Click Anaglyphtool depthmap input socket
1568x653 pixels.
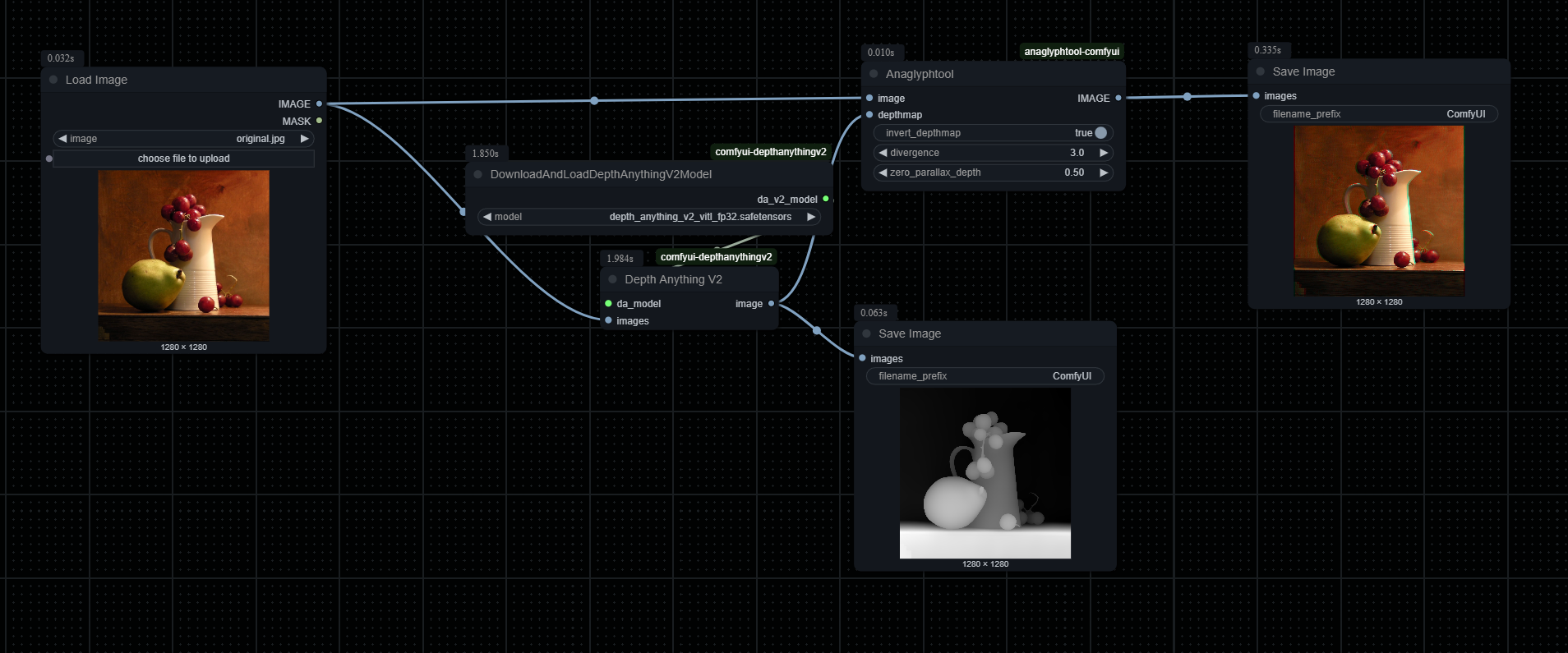pyautogui.click(x=869, y=115)
